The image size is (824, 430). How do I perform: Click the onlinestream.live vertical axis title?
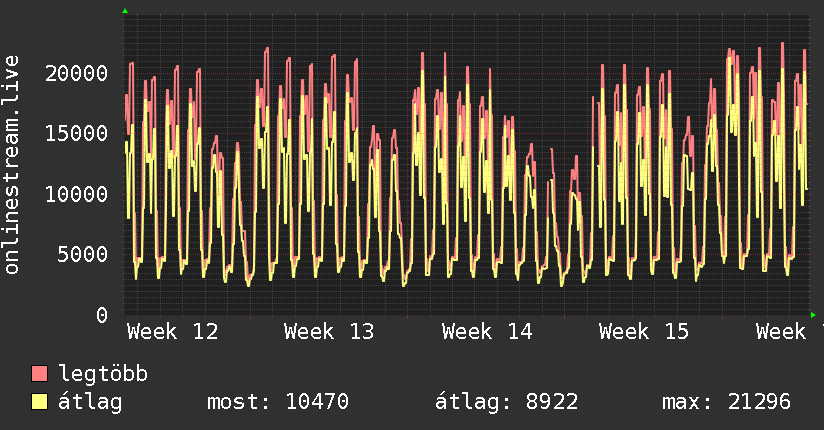[x=11, y=165]
